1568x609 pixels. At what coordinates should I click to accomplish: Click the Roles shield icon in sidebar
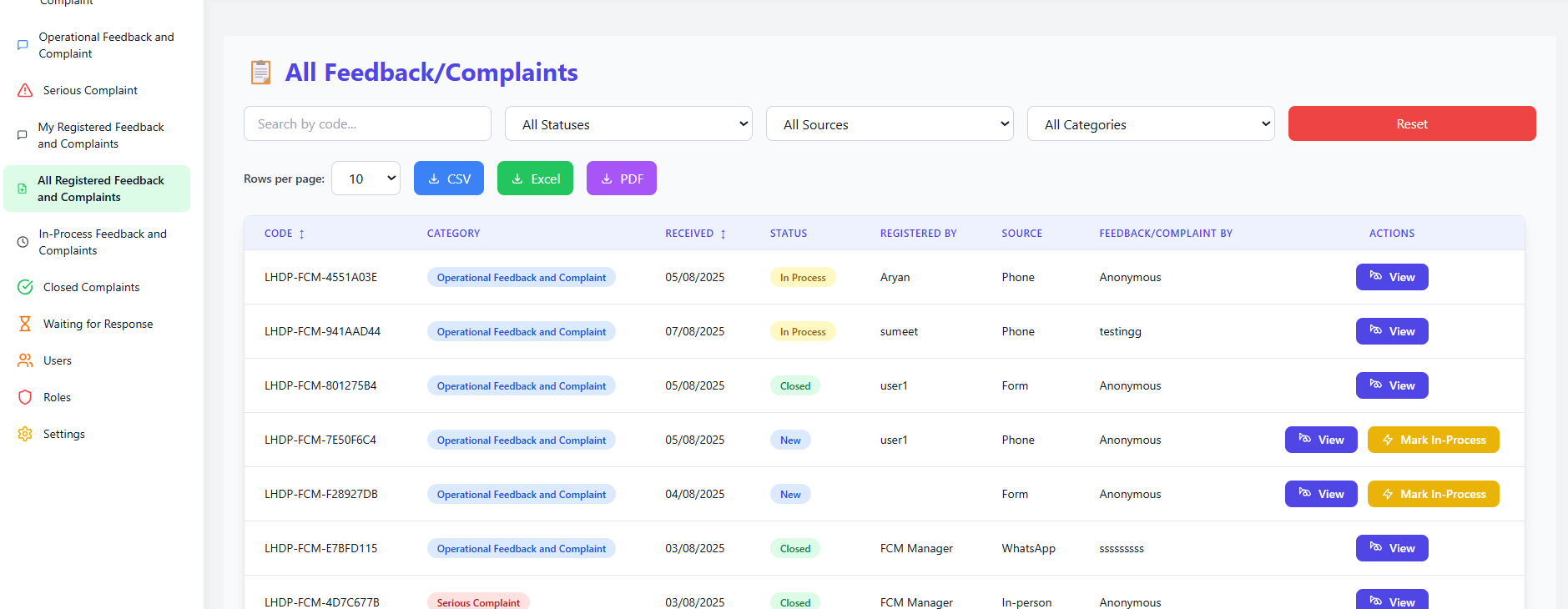(x=25, y=397)
